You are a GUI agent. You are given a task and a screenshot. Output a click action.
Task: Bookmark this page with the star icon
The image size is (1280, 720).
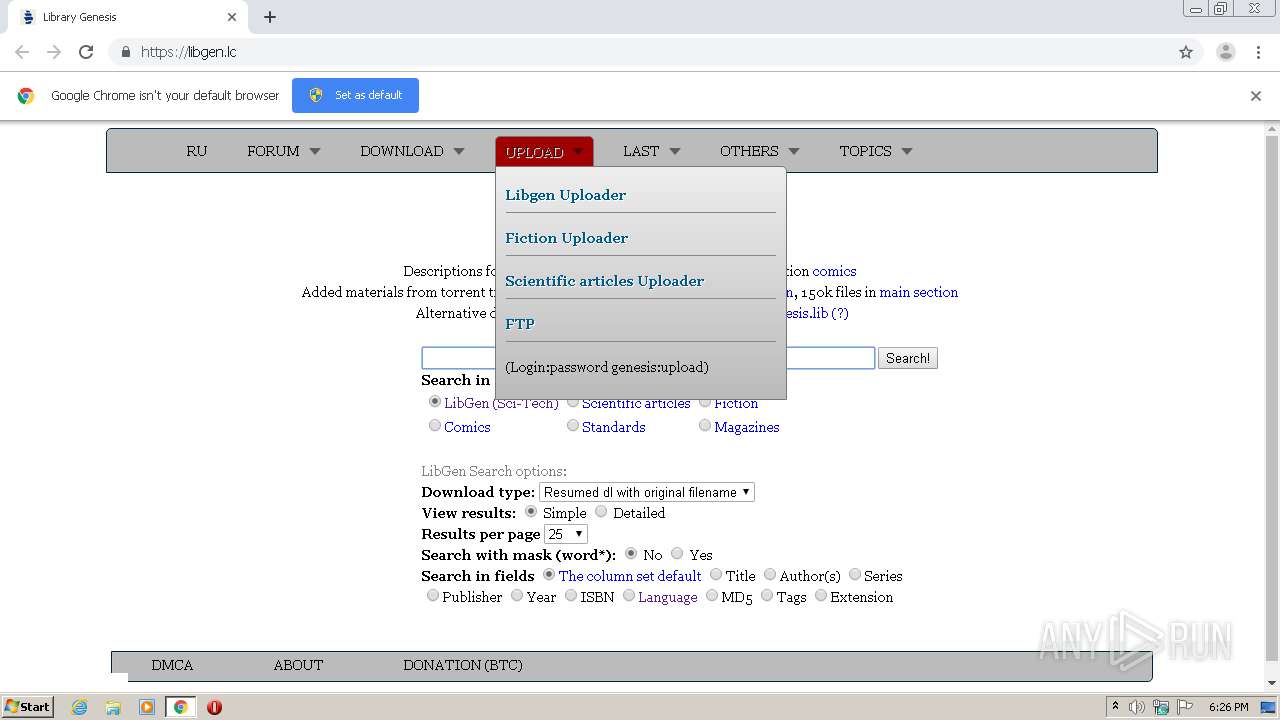[x=1186, y=52]
